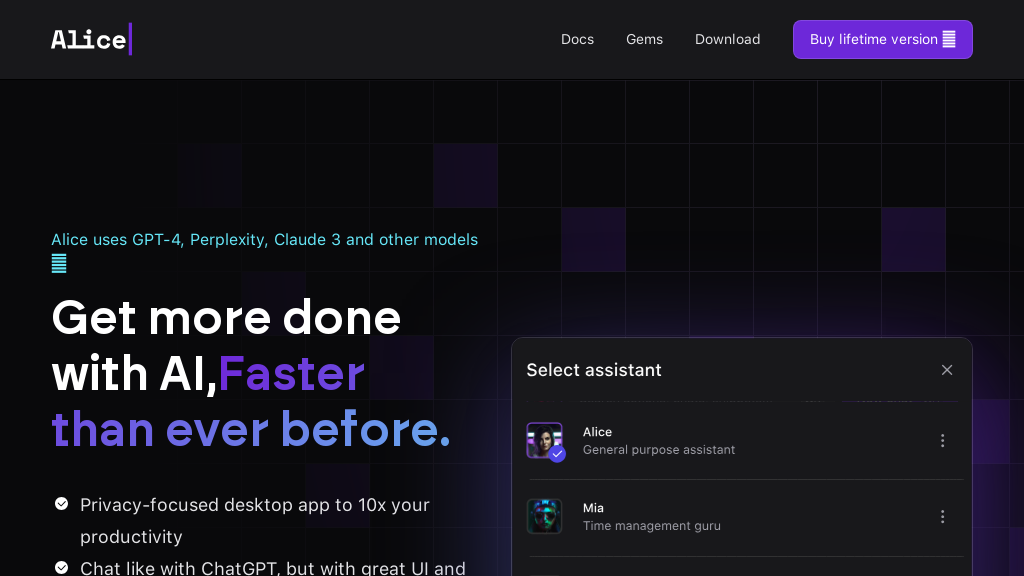1024x576 pixels.
Task: Click Mia's avatar image
Action: click(544, 517)
